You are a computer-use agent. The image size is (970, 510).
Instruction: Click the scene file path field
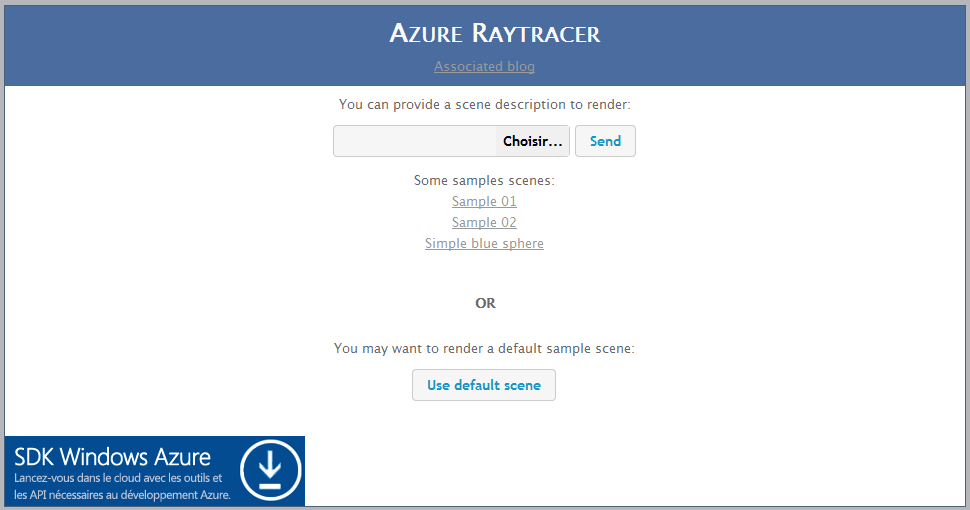[x=415, y=141]
